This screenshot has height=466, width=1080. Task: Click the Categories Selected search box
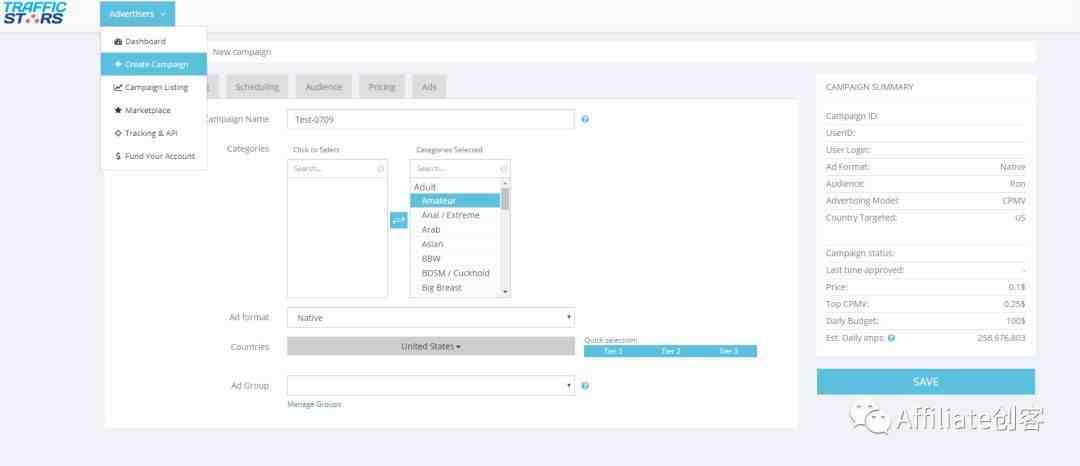click(x=460, y=169)
